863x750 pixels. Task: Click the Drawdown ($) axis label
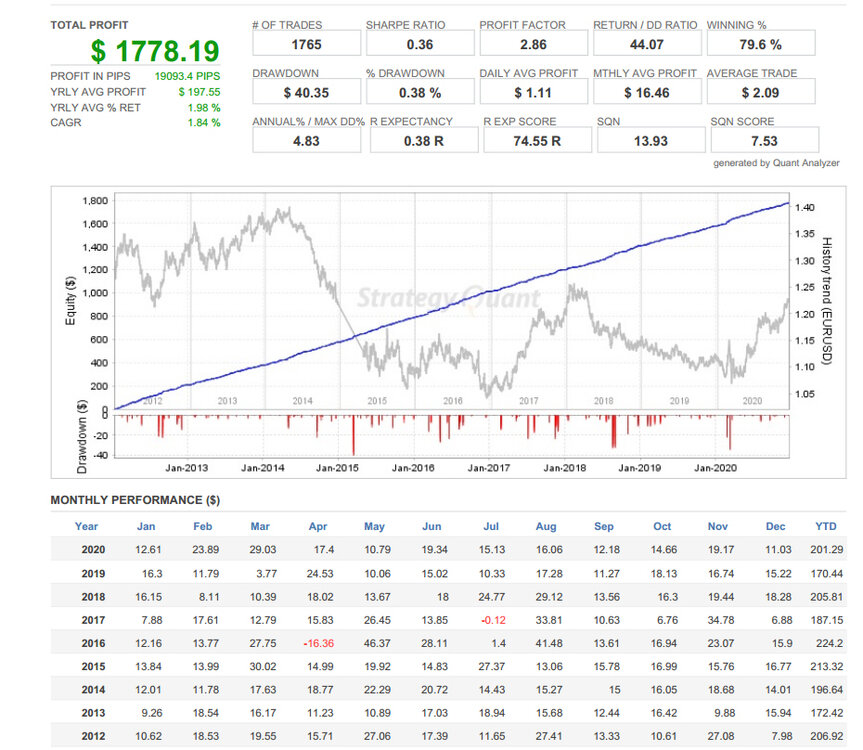tap(82, 437)
